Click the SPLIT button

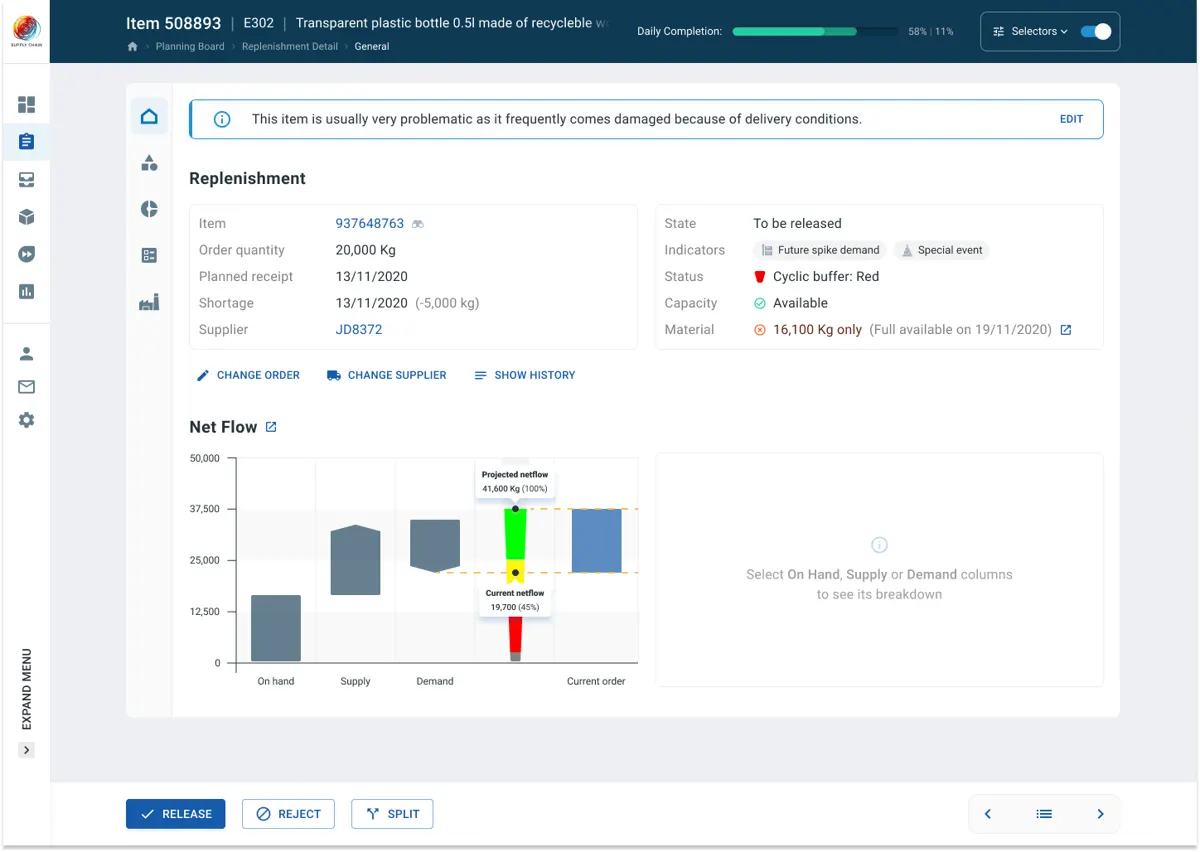tap(392, 814)
